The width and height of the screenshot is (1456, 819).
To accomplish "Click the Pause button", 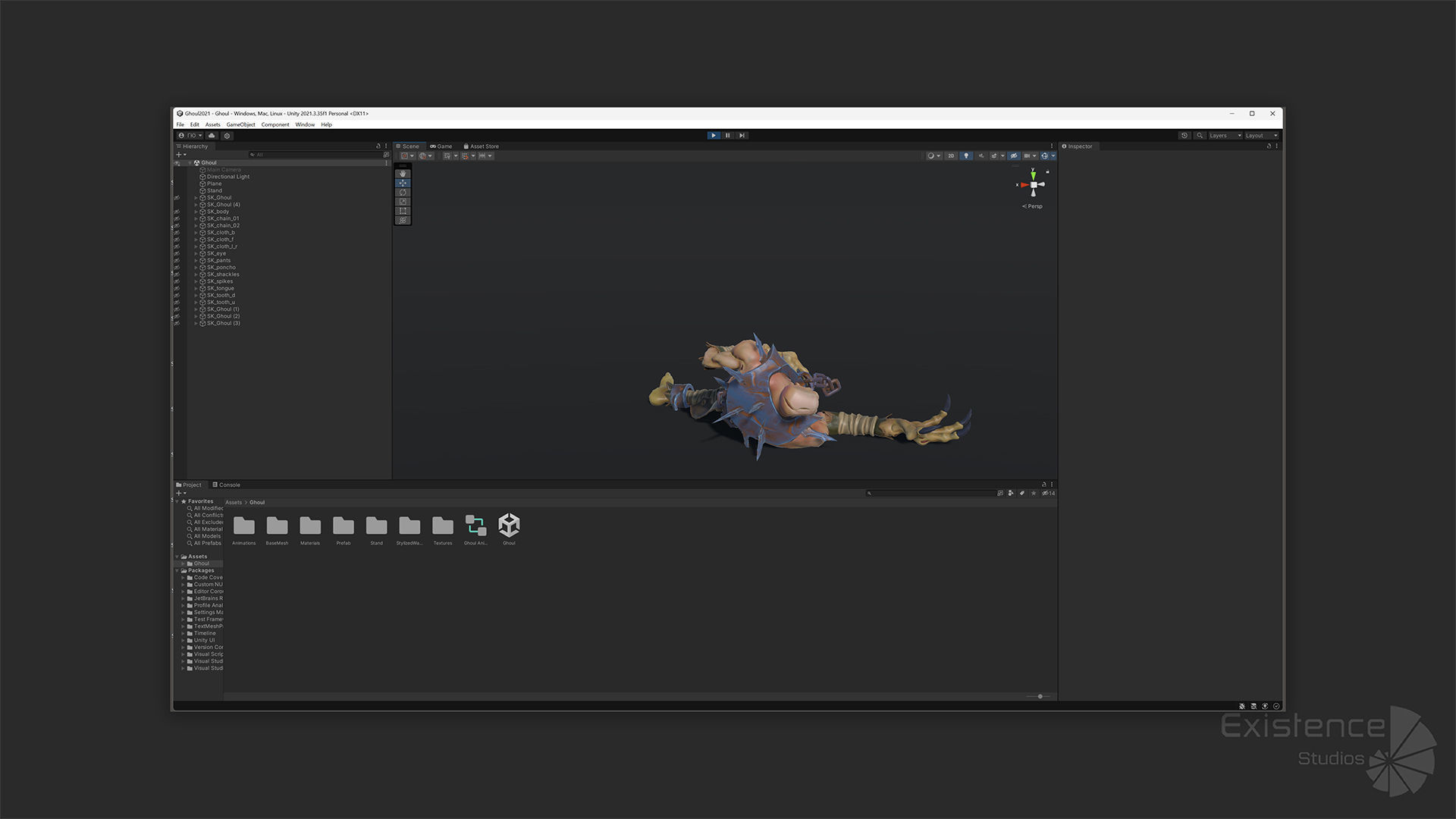I will tap(727, 136).
